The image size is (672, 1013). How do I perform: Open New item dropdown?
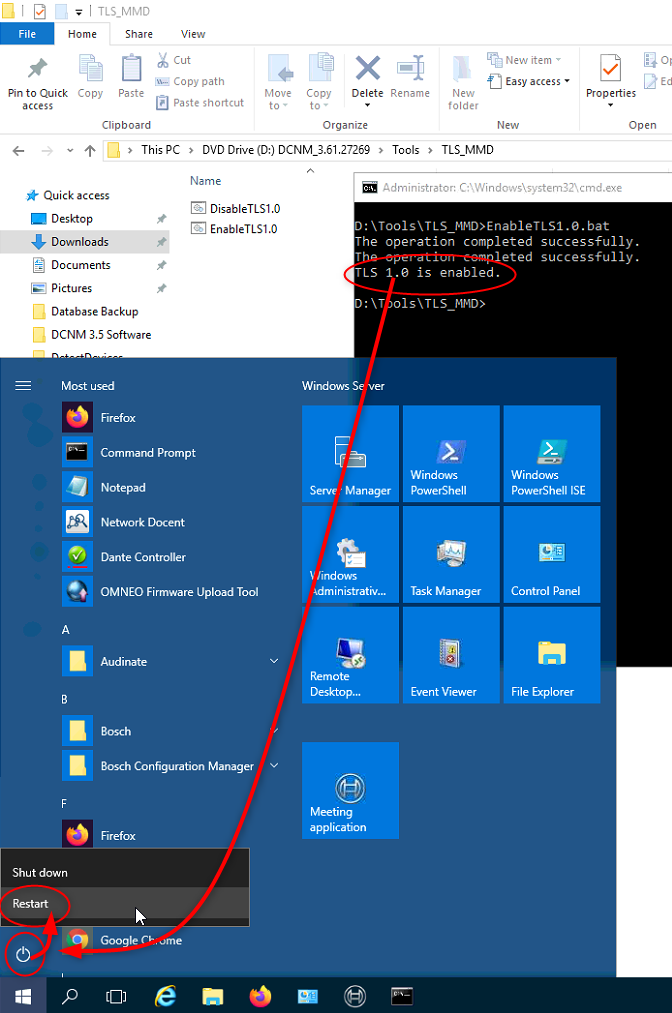pyautogui.click(x=525, y=60)
